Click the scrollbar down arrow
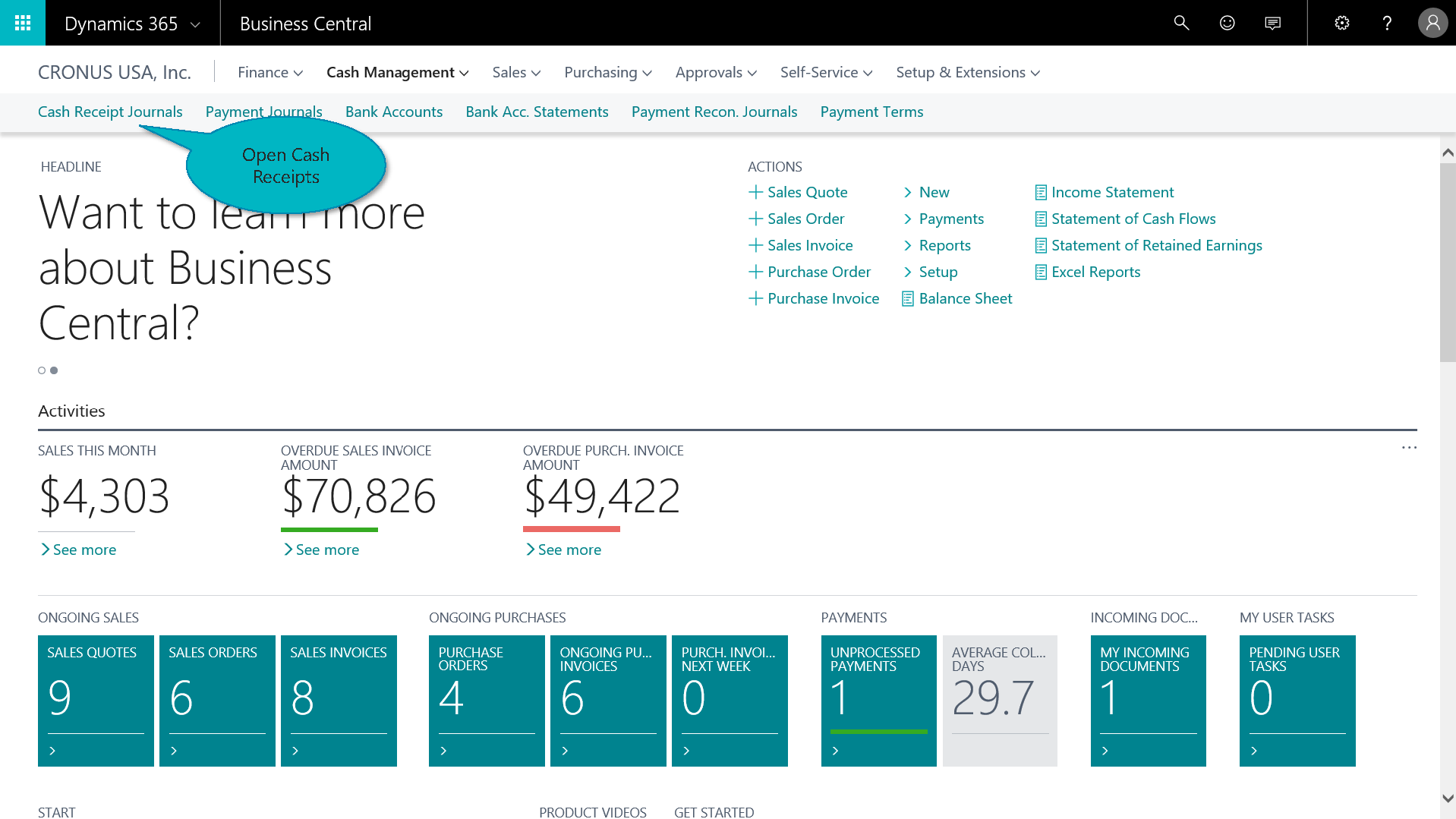The height and width of the screenshot is (819, 1456). (x=1448, y=799)
